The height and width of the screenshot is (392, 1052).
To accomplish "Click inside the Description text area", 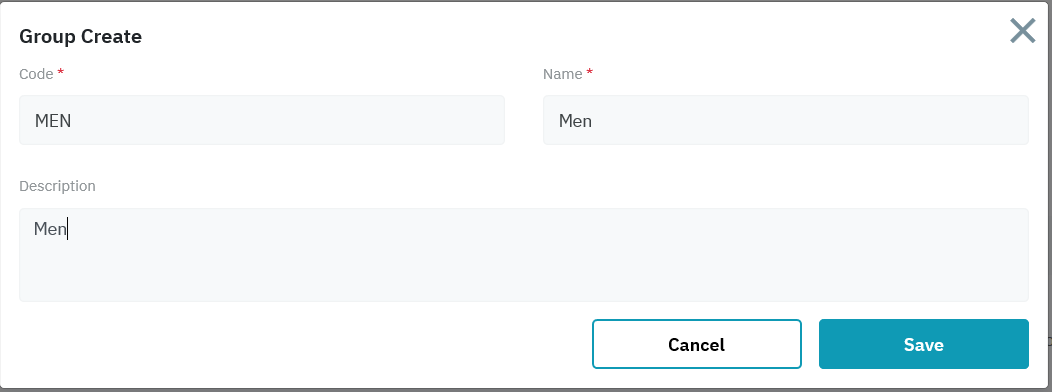I will coord(523,254).
